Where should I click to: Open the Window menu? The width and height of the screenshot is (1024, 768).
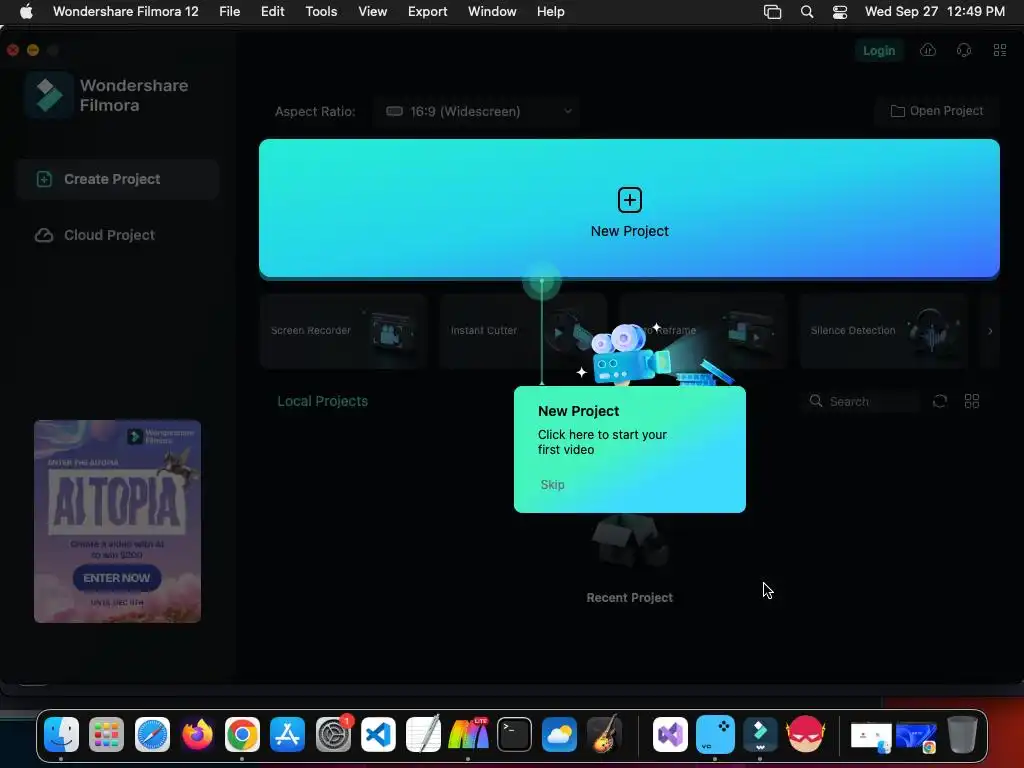click(x=492, y=12)
